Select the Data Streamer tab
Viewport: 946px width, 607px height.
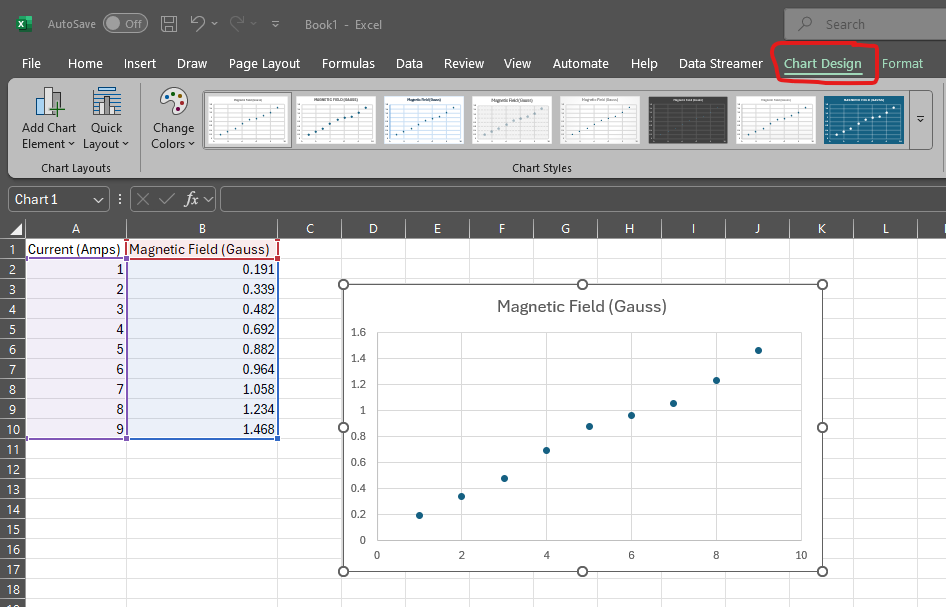(x=720, y=63)
